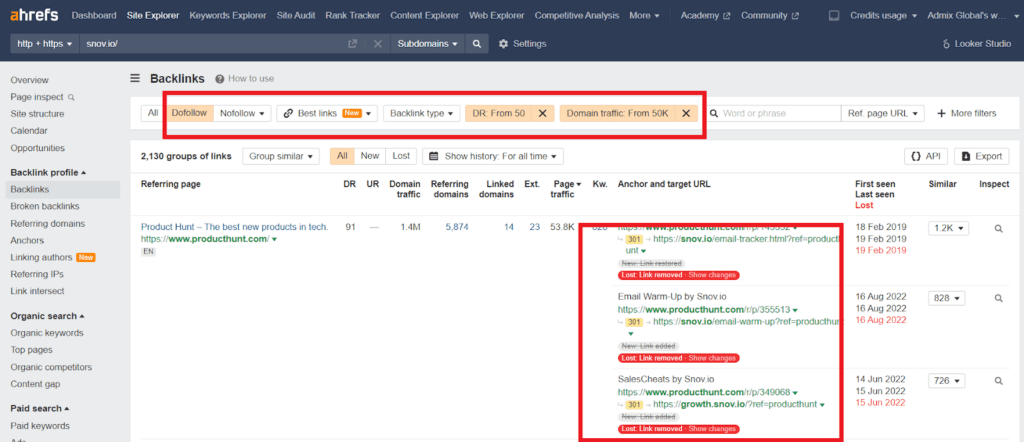The width and height of the screenshot is (1024, 442).
Task: Expand Credits usage dropdown
Action: coord(883,15)
